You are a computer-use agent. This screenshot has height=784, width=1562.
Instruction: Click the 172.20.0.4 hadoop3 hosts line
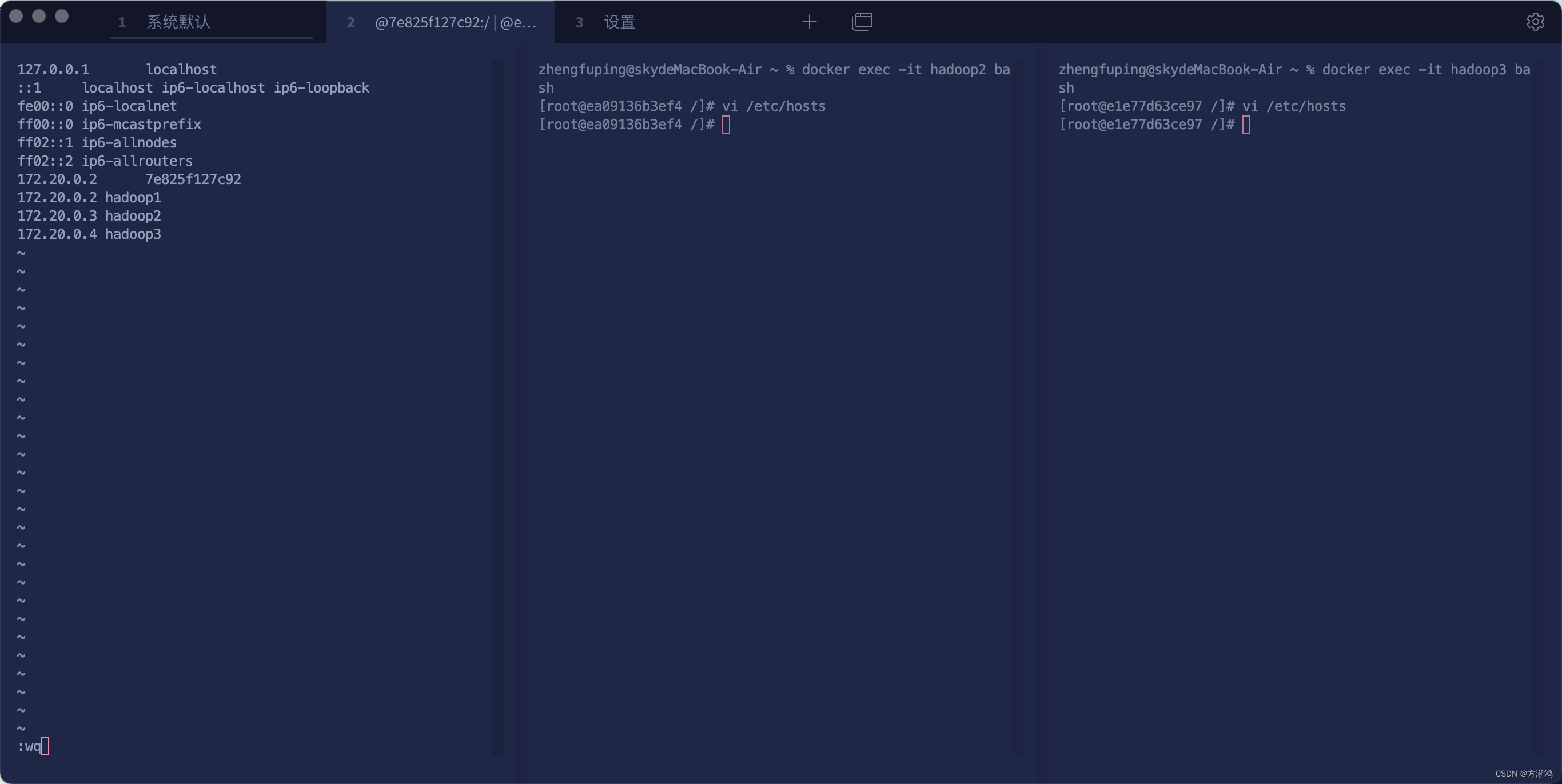coord(89,234)
